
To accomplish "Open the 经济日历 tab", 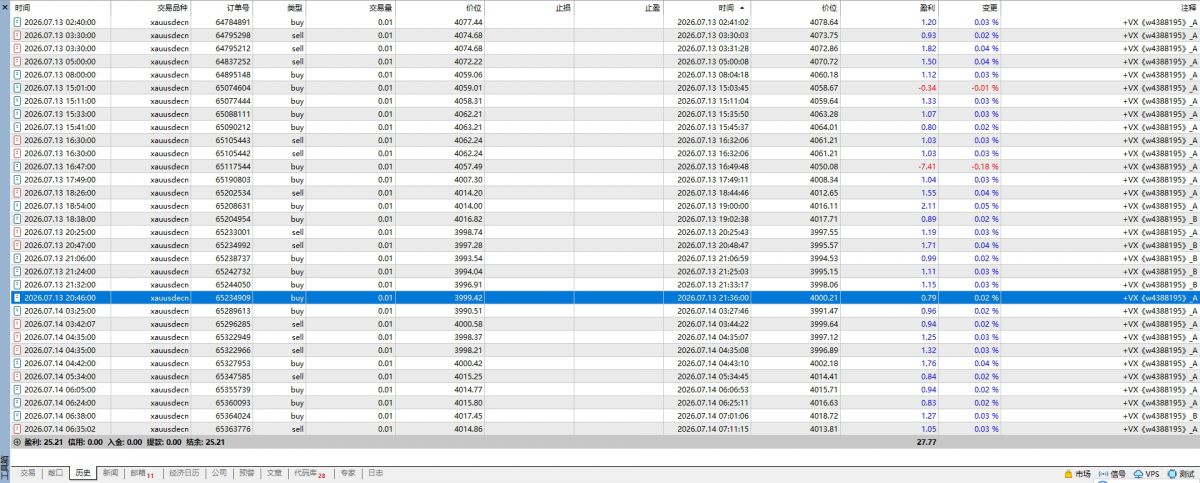I will (x=184, y=473).
